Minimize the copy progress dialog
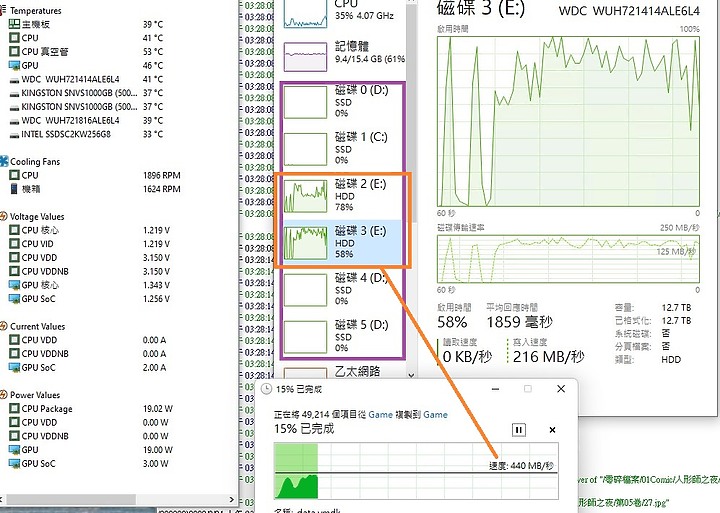The image size is (720, 513). point(495,389)
